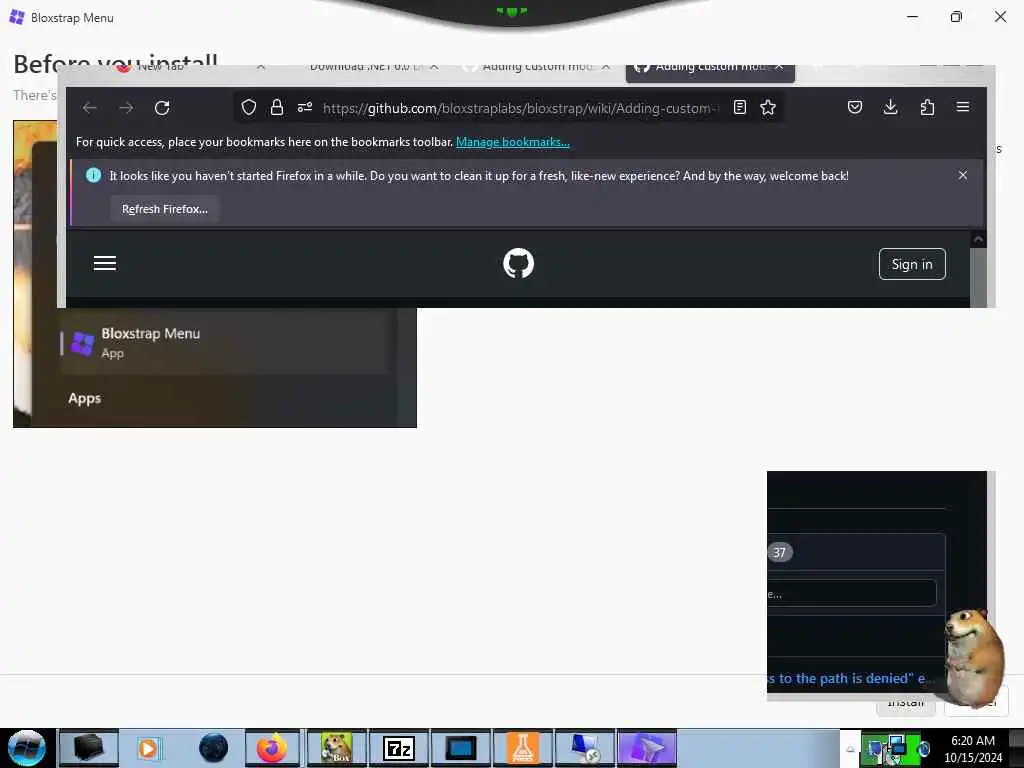Open the Firefox extensions menu

[927, 107]
